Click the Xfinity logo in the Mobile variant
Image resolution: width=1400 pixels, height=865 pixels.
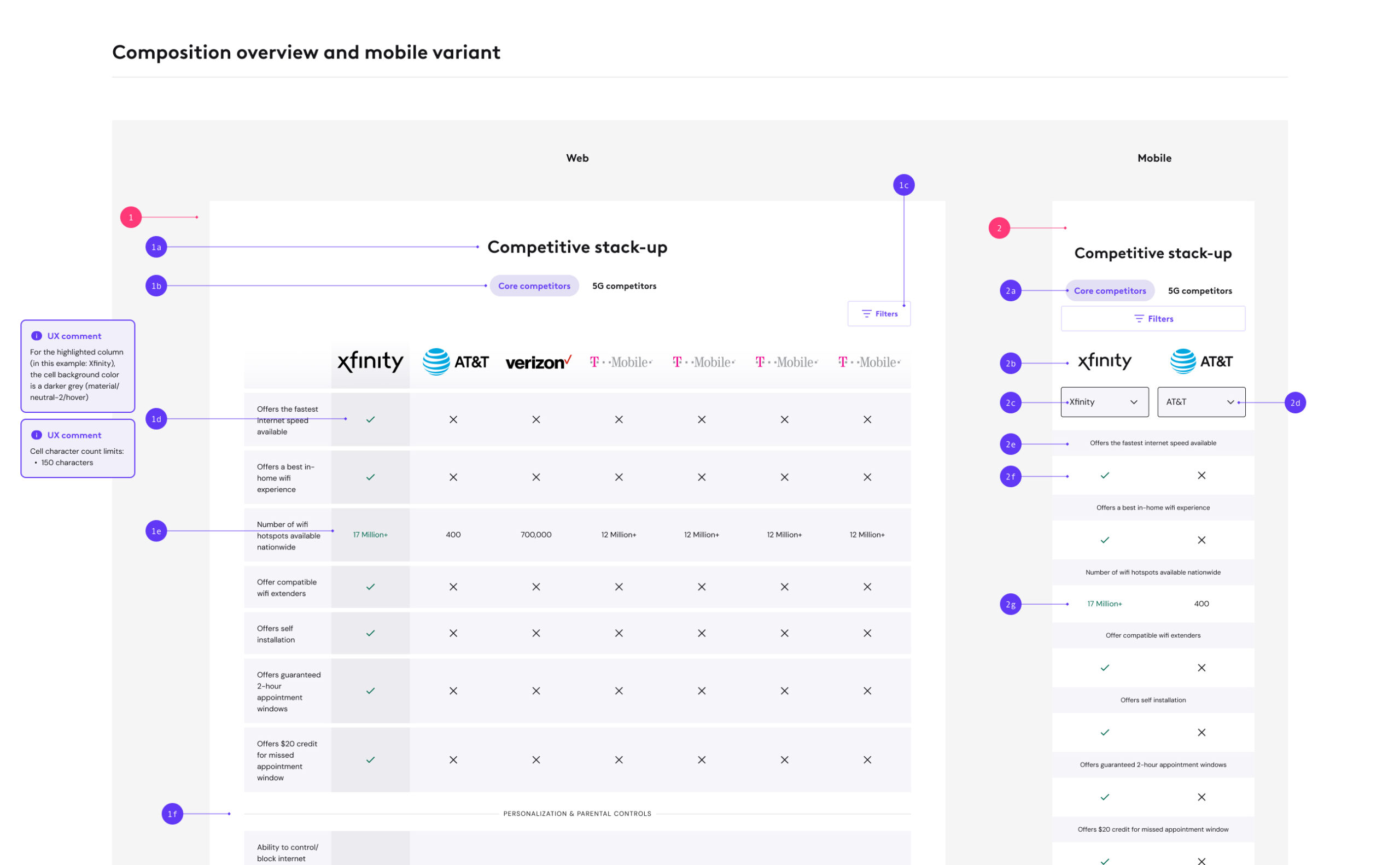point(1104,361)
